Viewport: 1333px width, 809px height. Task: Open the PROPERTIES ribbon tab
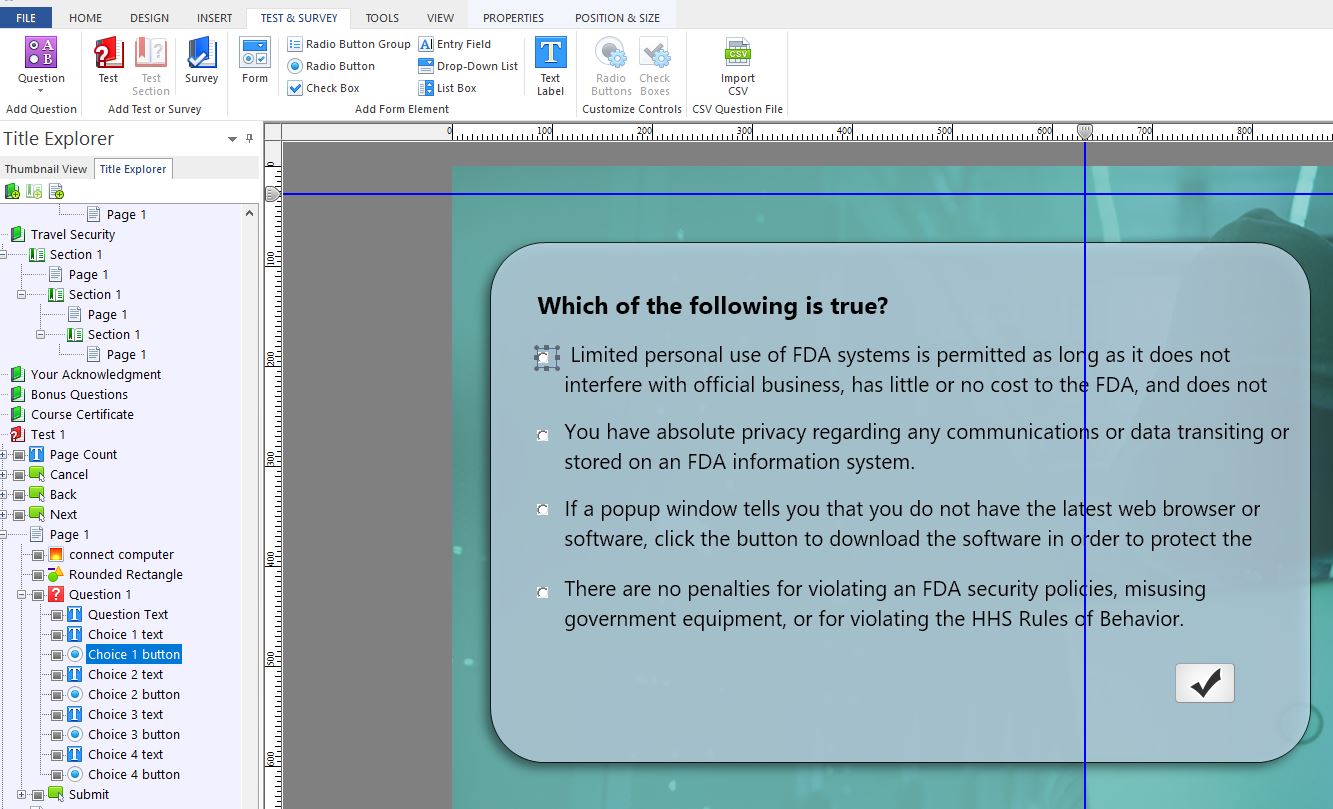pyautogui.click(x=513, y=18)
